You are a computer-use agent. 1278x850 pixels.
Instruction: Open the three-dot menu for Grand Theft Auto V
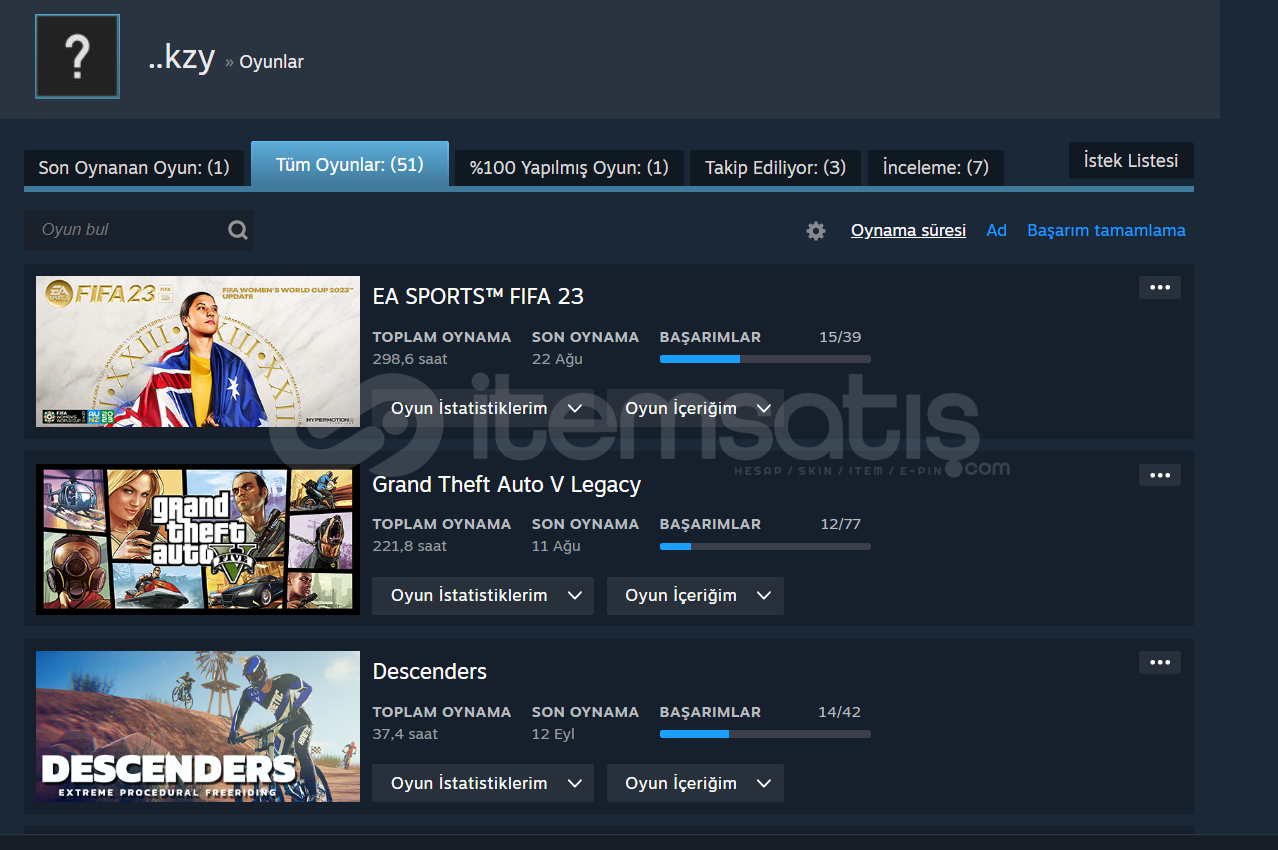(x=1160, y=475)
